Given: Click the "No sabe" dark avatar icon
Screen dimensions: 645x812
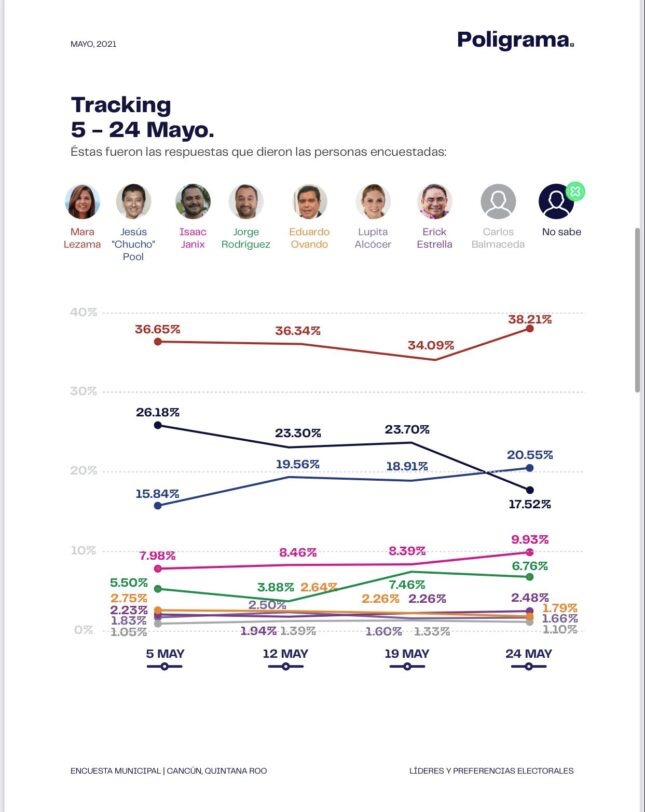Looking at the screenshot, I should [556, 202].
